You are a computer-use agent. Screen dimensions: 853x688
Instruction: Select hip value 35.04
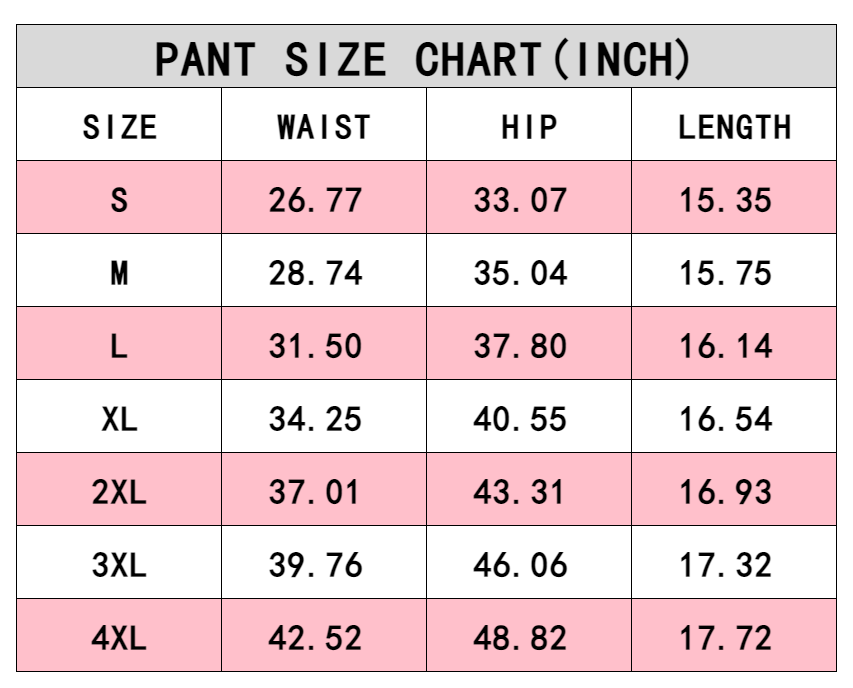tap(520, 273)
